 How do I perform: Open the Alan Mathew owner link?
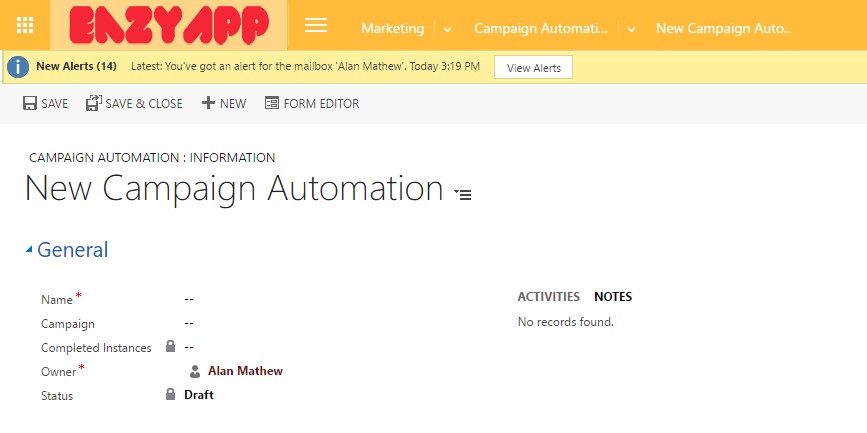click(245, 371)
